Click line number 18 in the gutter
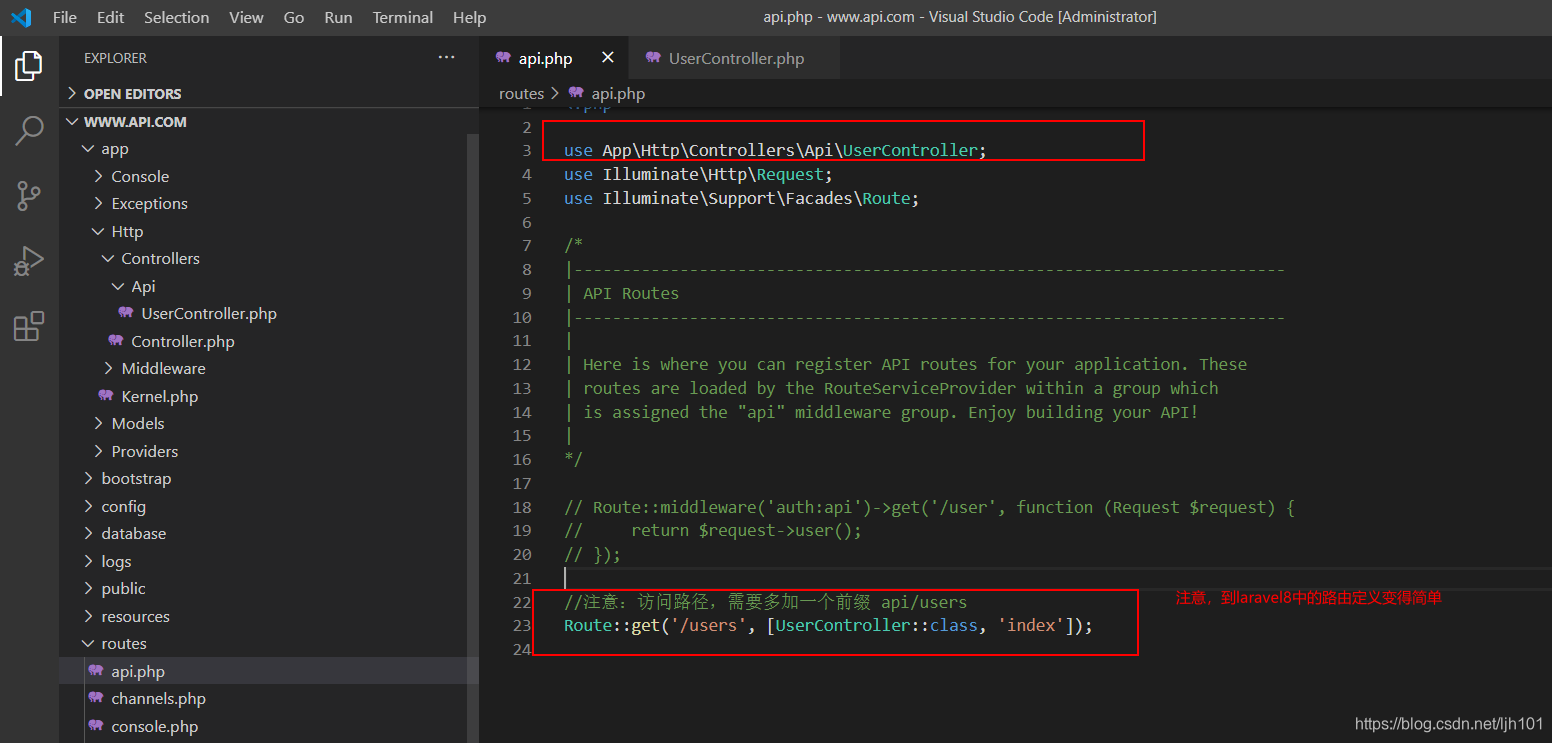 coord(521,507)
